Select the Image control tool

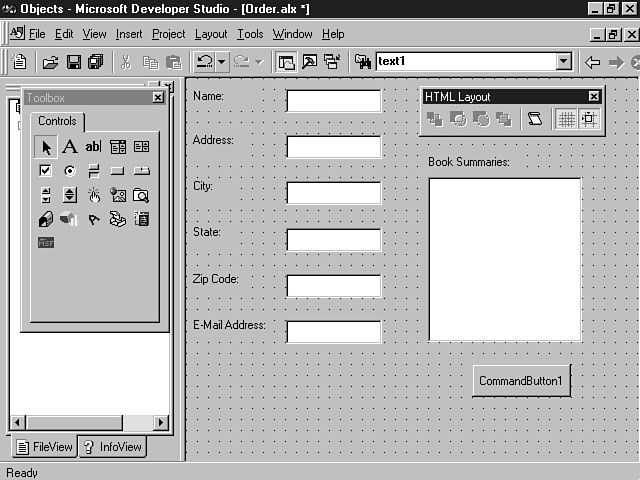point(118,195)
